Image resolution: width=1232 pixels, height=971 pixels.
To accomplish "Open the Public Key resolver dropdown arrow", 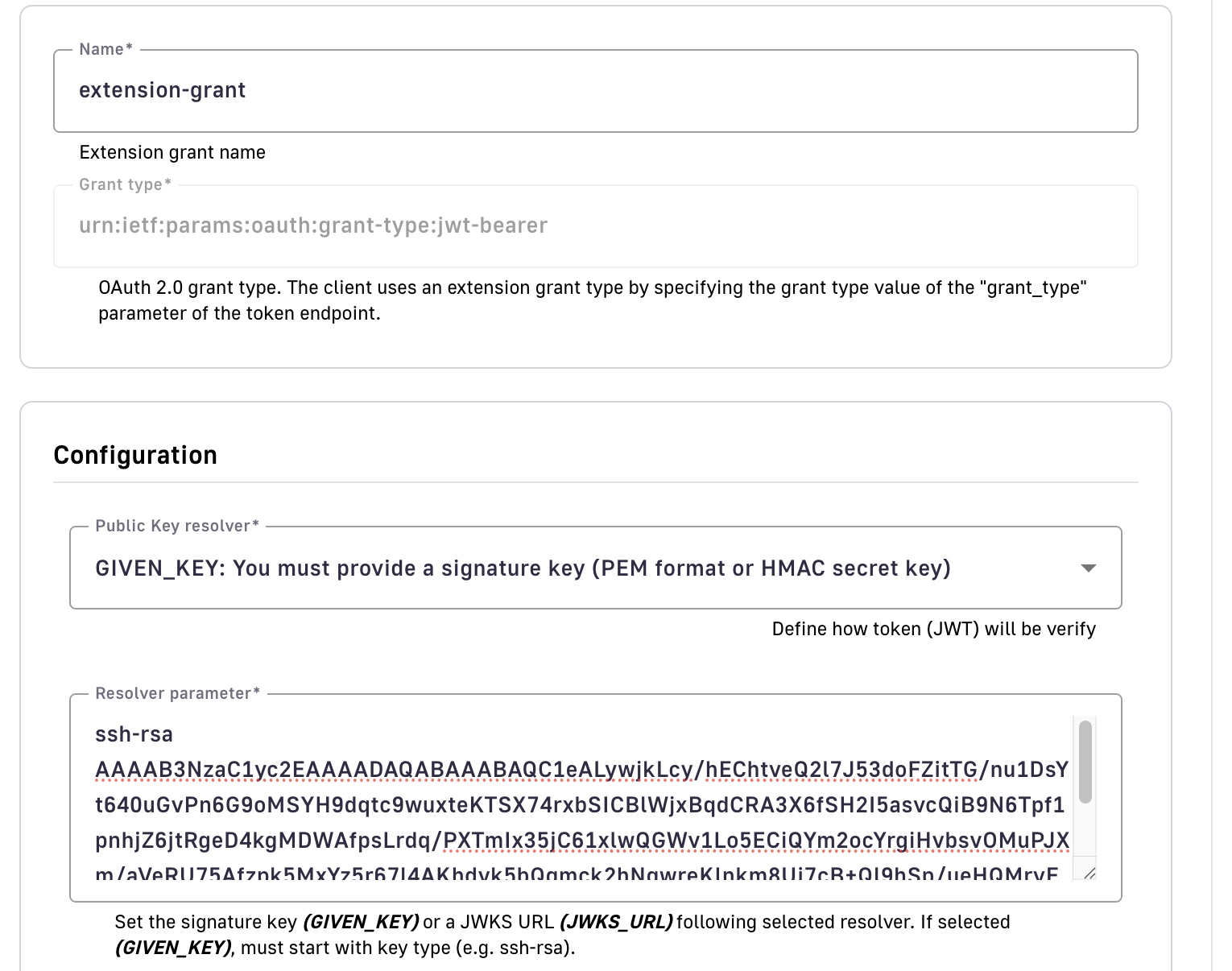I will pos(1088,568).
